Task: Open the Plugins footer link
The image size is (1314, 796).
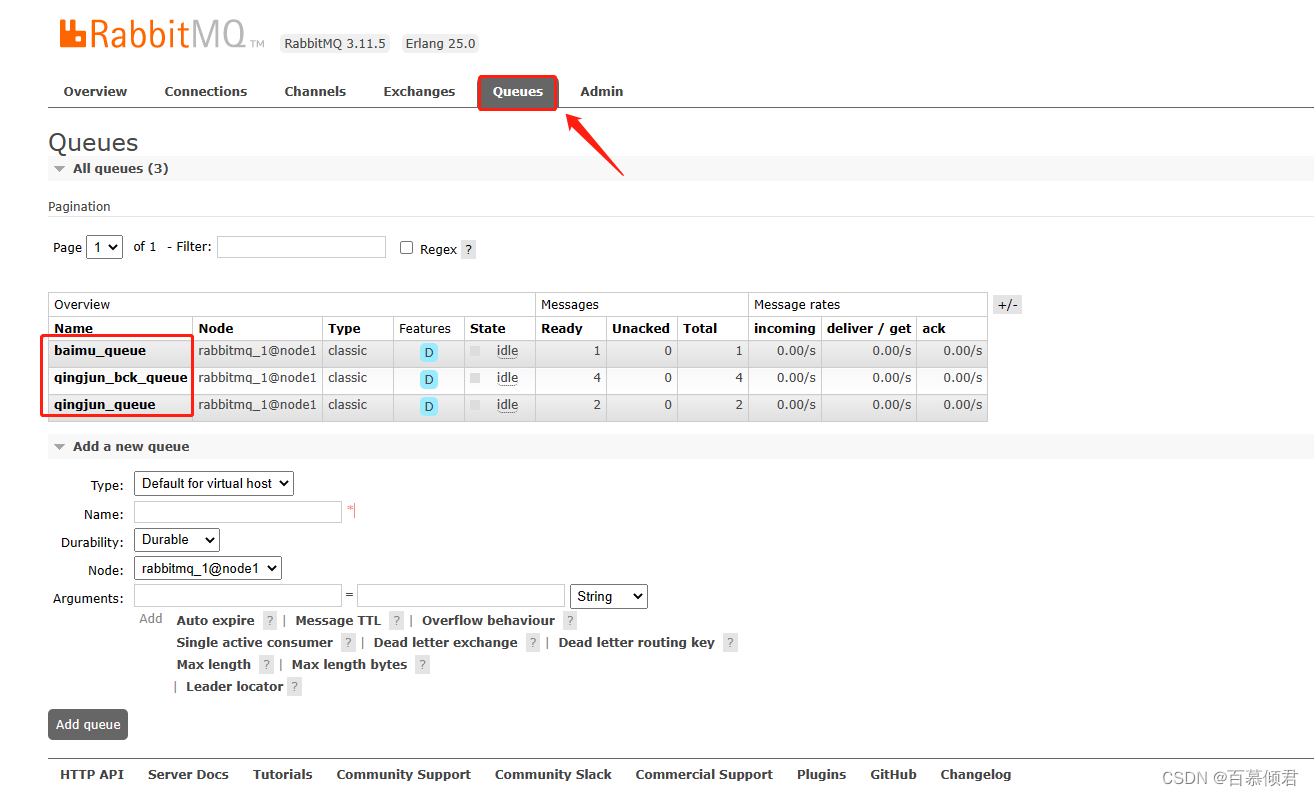Action: 822,775
